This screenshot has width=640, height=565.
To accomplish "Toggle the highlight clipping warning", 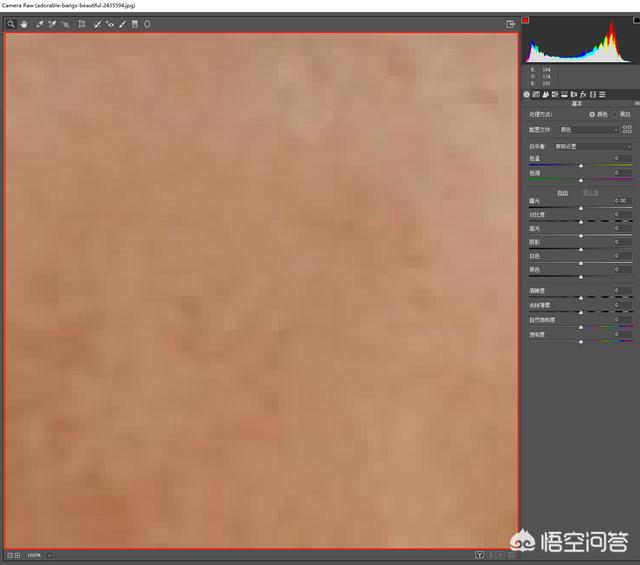I will 636,20.
